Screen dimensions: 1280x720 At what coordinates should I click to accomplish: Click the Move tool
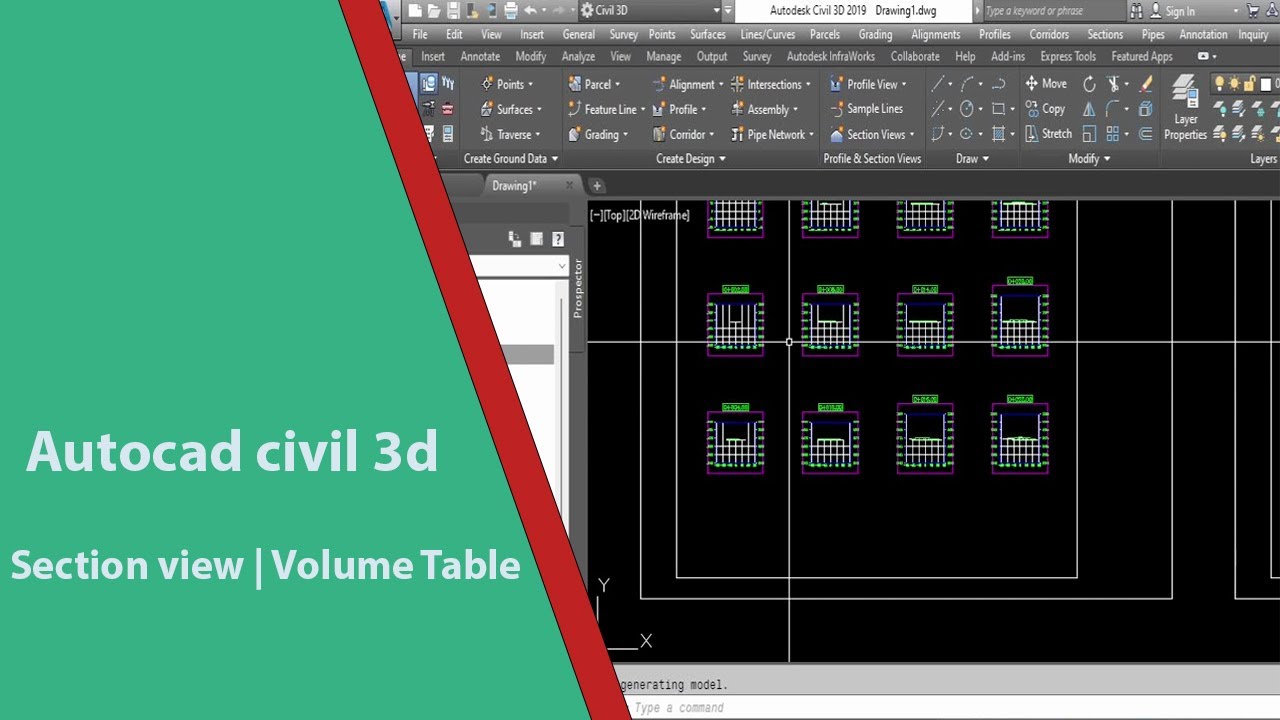click(x=1046, y=84)
